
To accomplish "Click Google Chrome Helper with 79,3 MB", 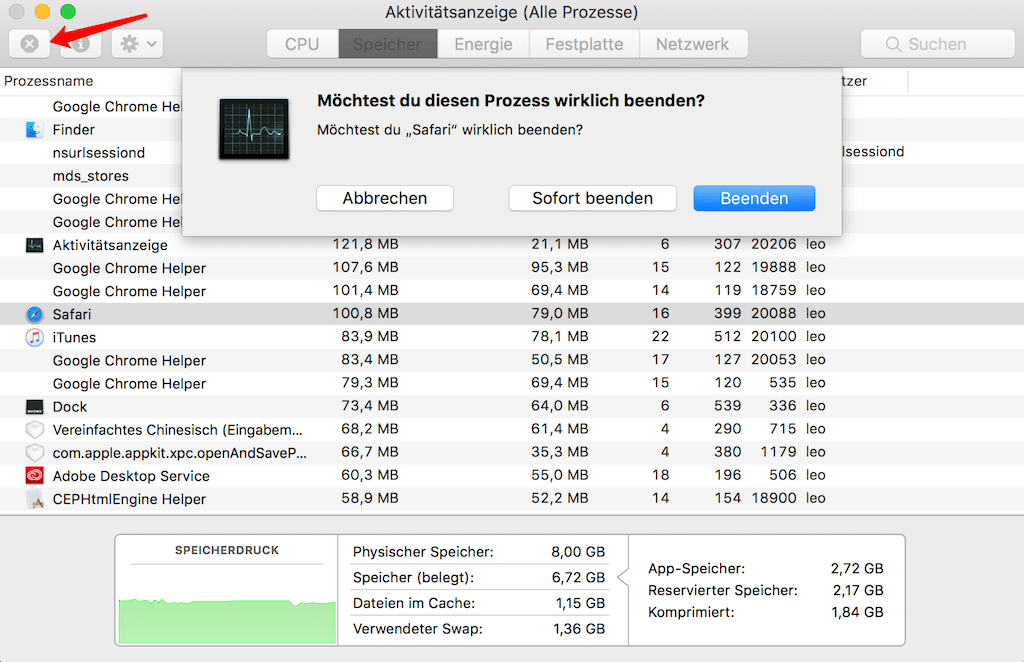I will [x=129, y=384].
